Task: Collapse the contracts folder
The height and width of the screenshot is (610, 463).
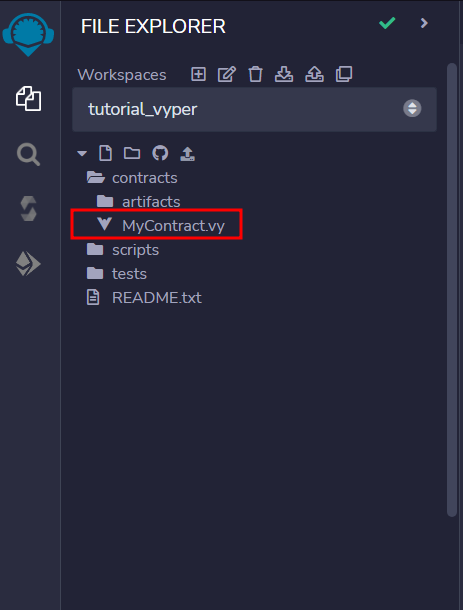Action: [x=132, y=178]
